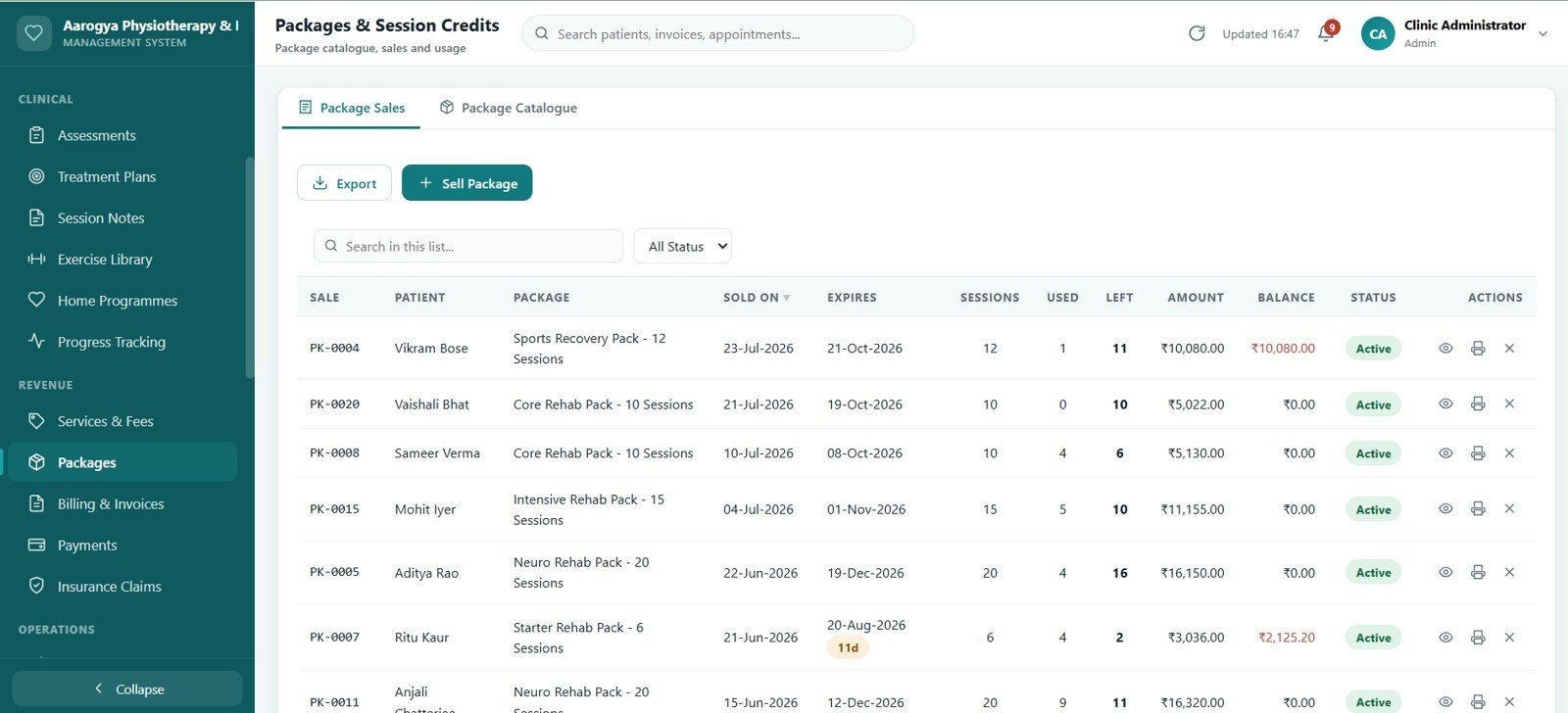1568x713 pixels.
Task: Click the BALANCE column header
Action: [x=1286, y=298]
